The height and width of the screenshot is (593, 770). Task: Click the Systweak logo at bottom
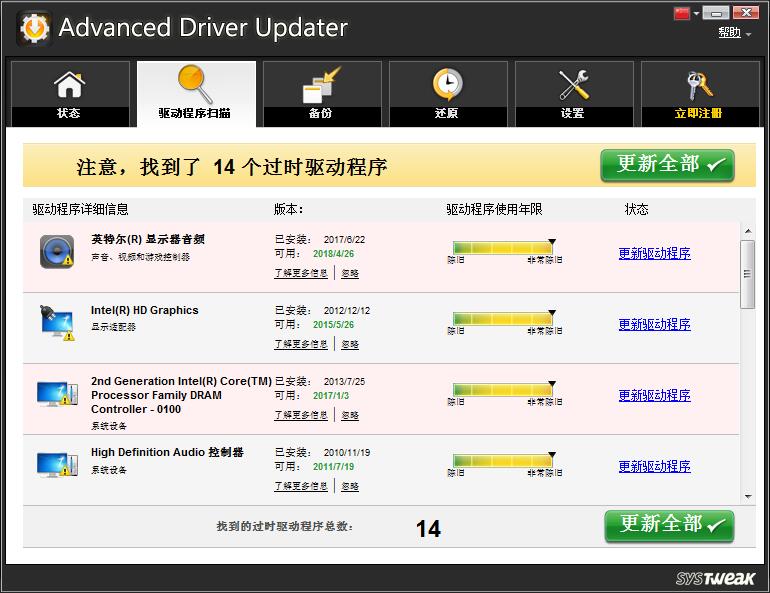pyautogui.click(x=715, y=578)
